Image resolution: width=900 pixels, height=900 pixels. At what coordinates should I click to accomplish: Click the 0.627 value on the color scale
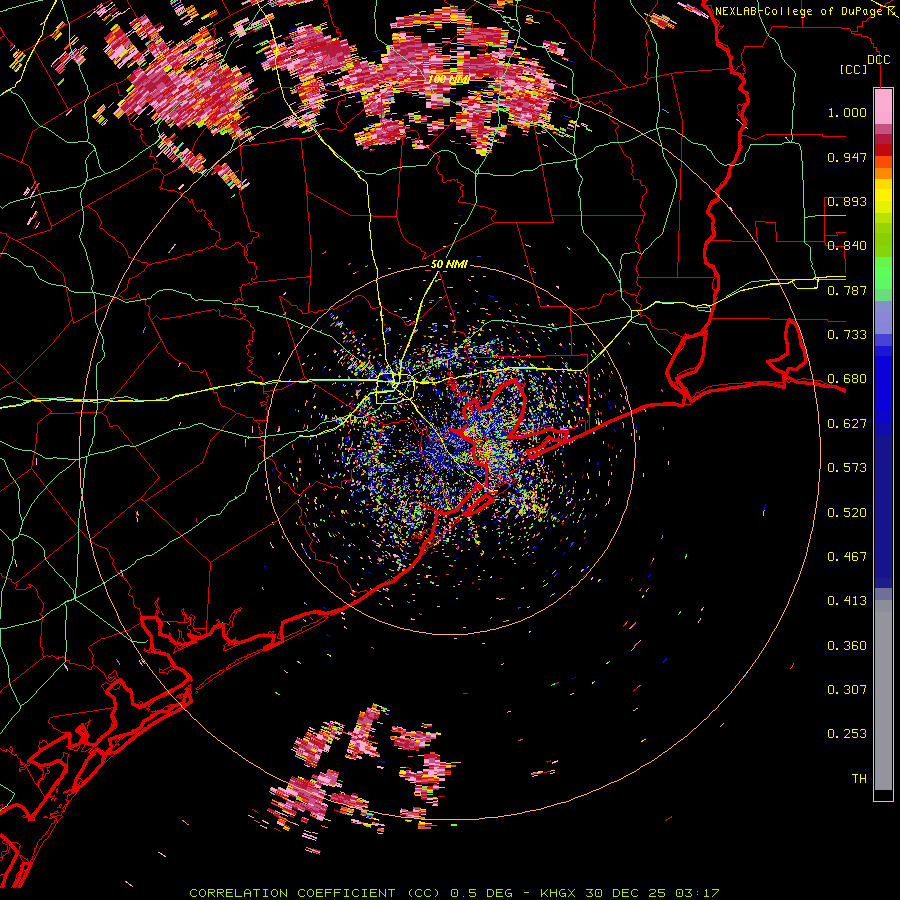847,424
